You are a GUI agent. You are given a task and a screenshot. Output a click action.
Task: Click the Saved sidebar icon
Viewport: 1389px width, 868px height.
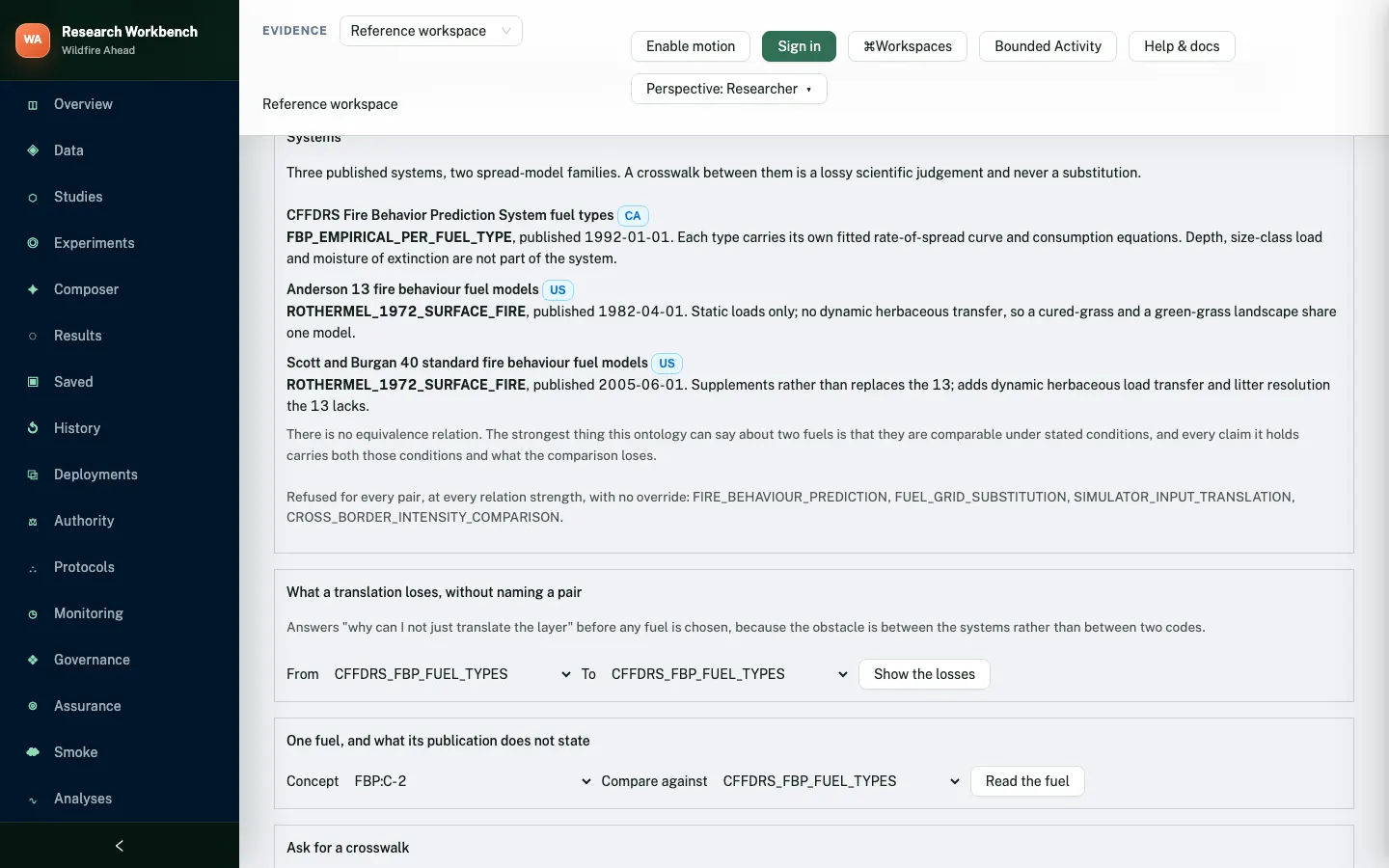coord(33,382)
